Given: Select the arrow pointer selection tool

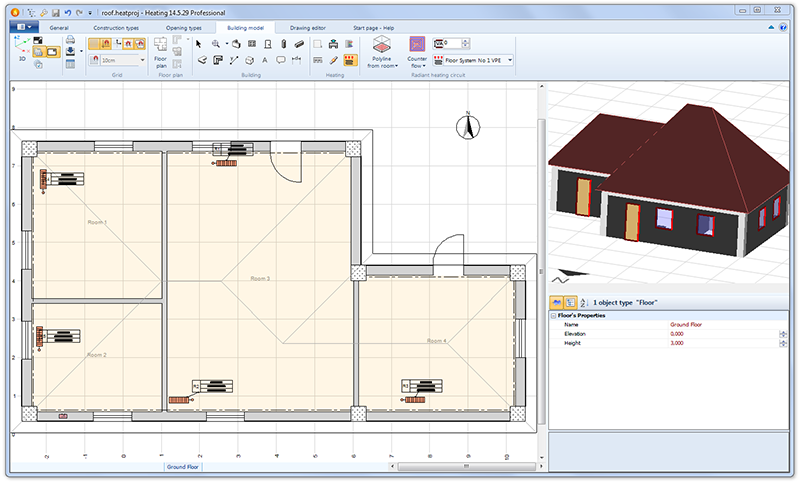Looking at the screenshot, I should click(x=200, y=44).
